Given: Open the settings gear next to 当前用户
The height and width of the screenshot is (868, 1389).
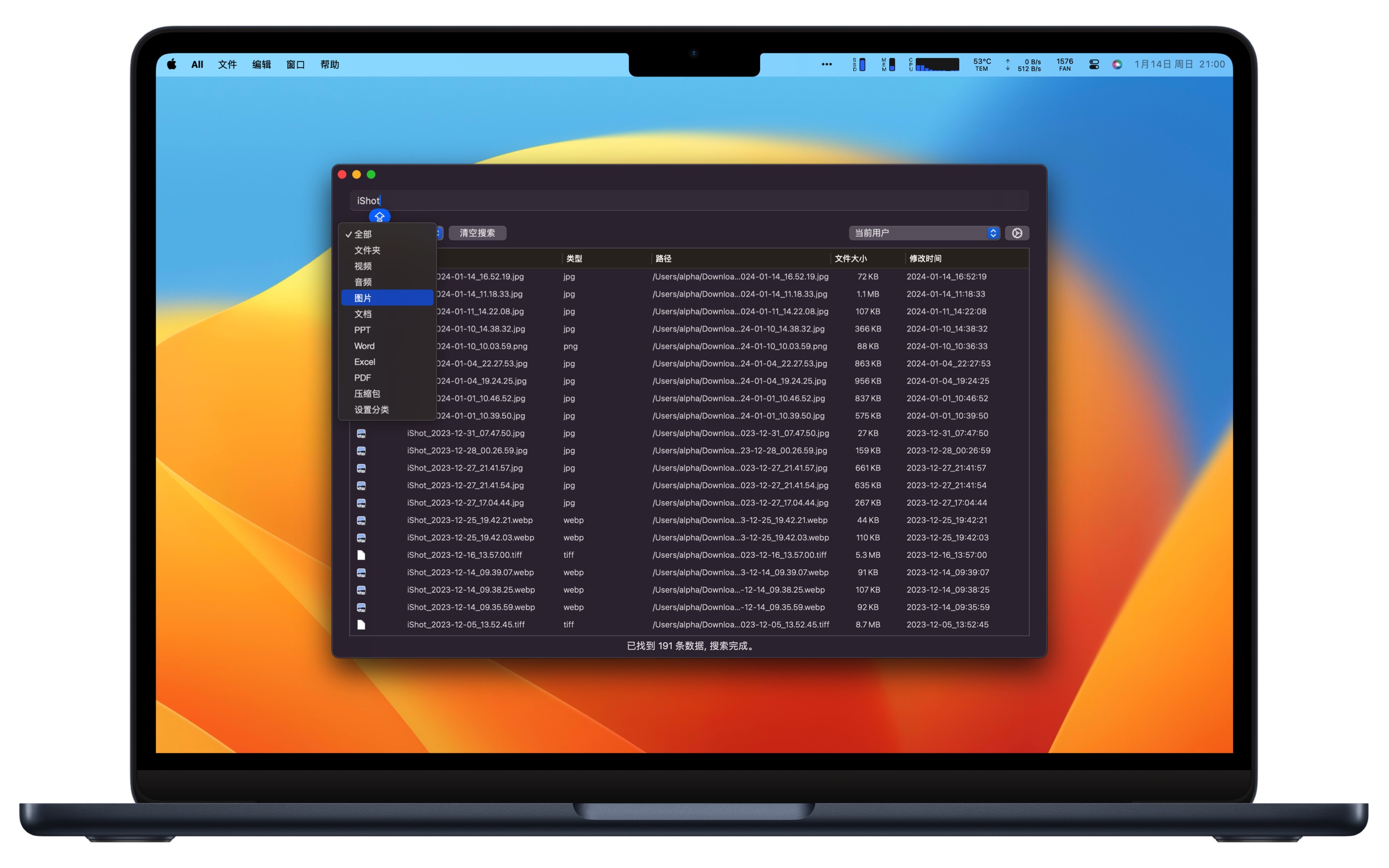Looking at the screenshot, I should click(1017, 233).
